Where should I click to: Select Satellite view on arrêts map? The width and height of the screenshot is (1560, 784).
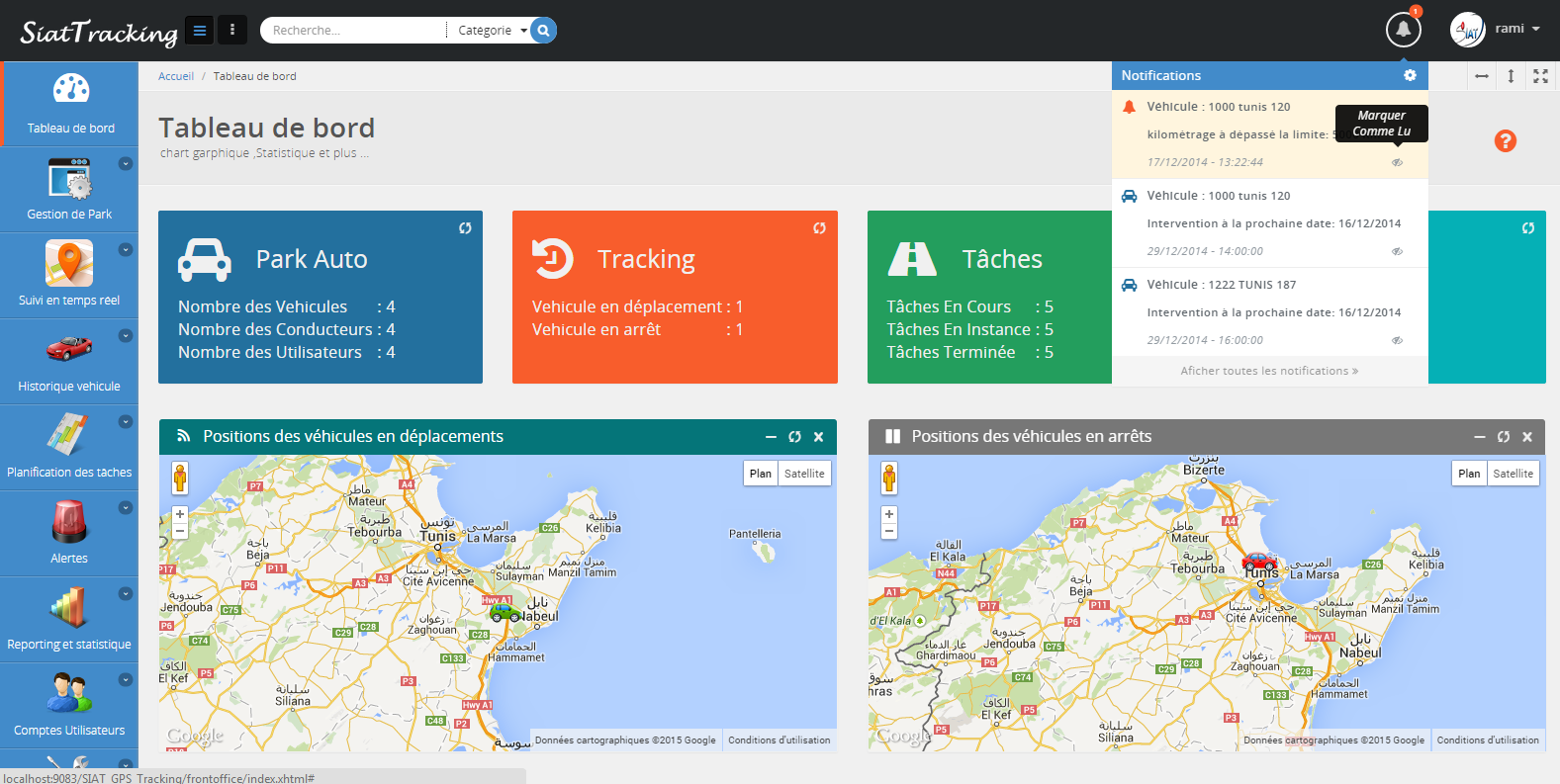pyautogui.click(x=1513, y=474)
